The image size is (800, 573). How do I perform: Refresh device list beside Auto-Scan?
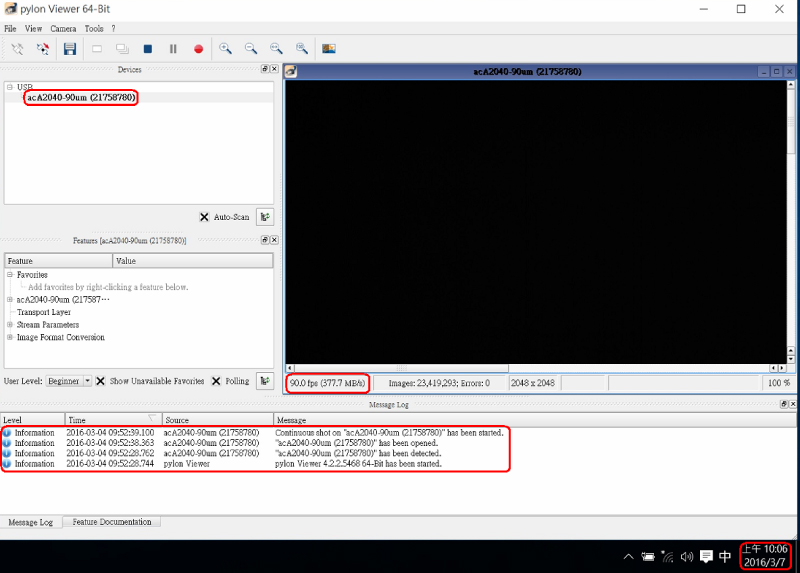click(x=265, y=216)
